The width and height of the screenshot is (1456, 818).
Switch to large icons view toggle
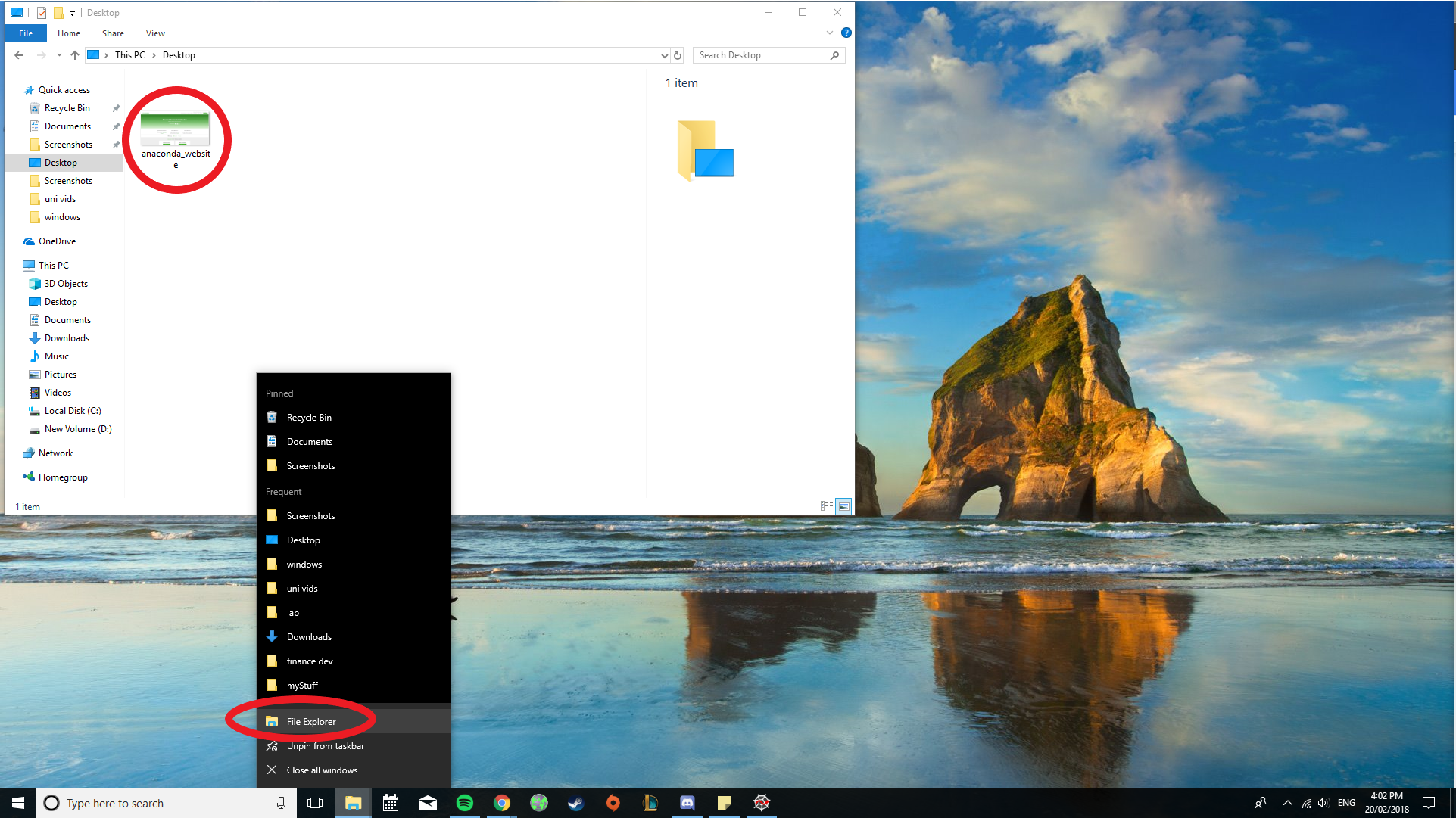coord(843,506)
